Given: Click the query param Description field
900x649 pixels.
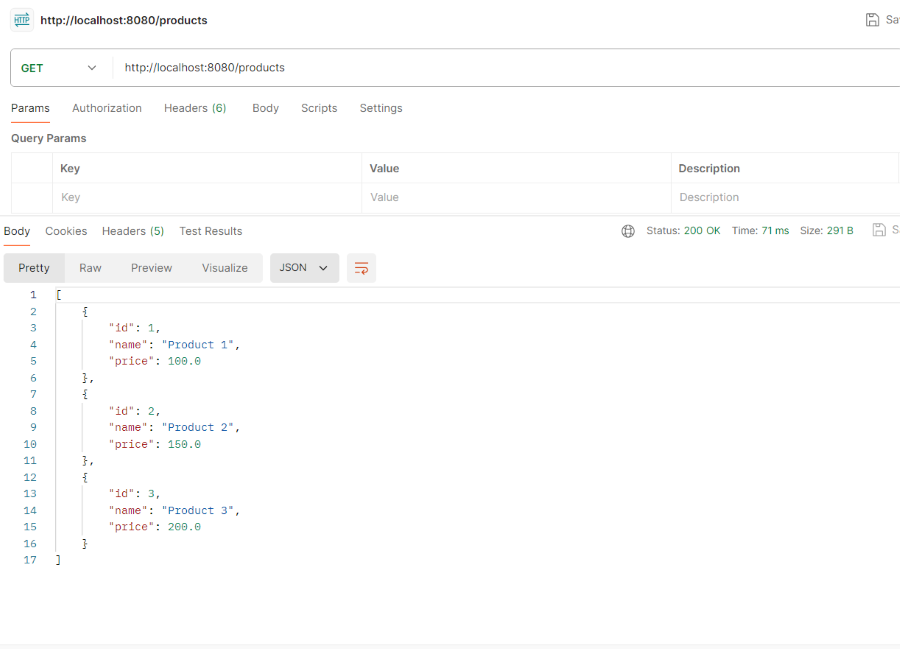Looking at the screenshot, I should (784, 198).
